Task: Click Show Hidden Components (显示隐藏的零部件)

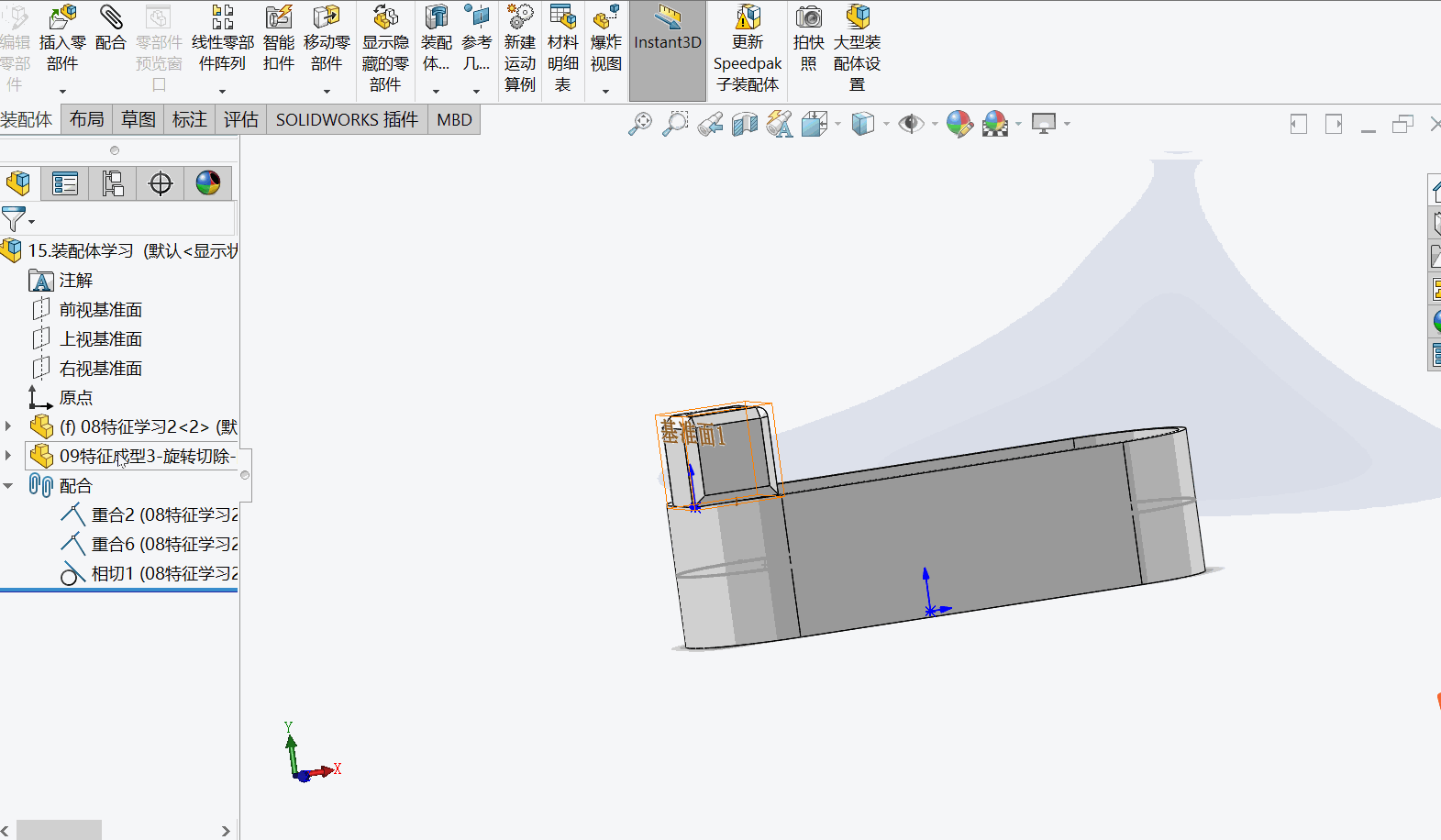Action: [385, 49]
